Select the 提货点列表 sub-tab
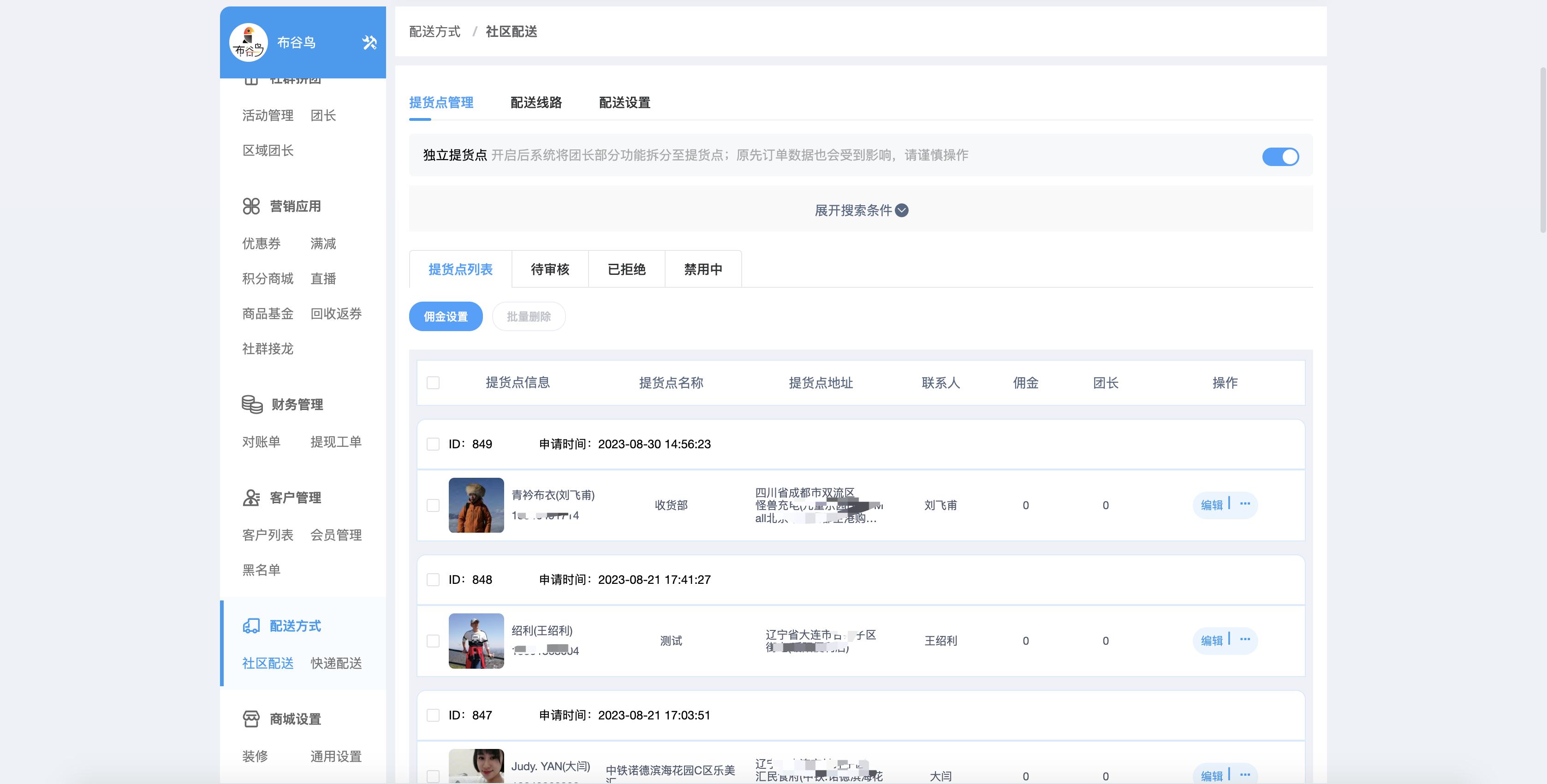 click(x=461, y=269)
